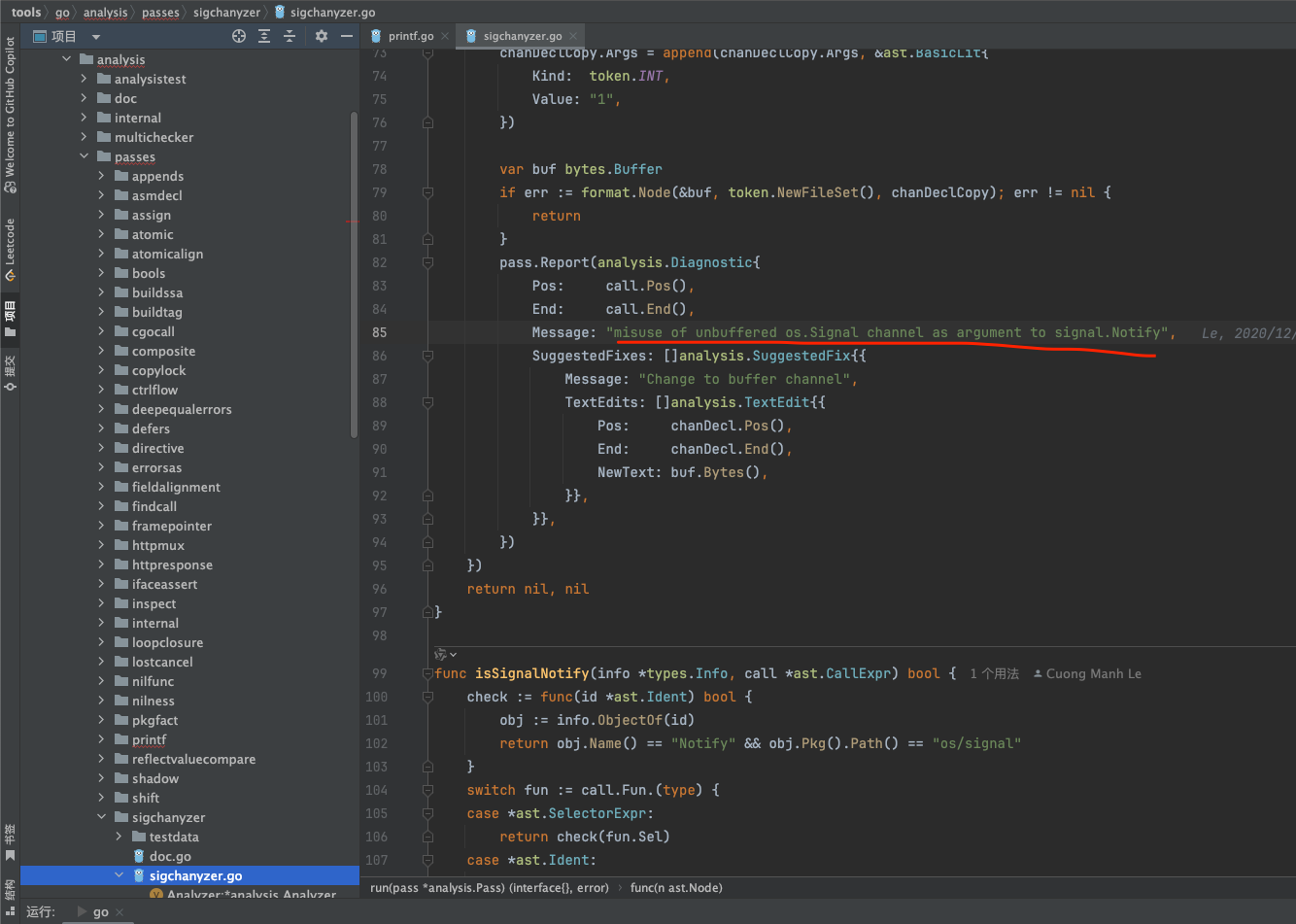Viewport: 1296px width, 924px height.
Task: Click the Collapse All icon in project panel
Action: [290, 36]
